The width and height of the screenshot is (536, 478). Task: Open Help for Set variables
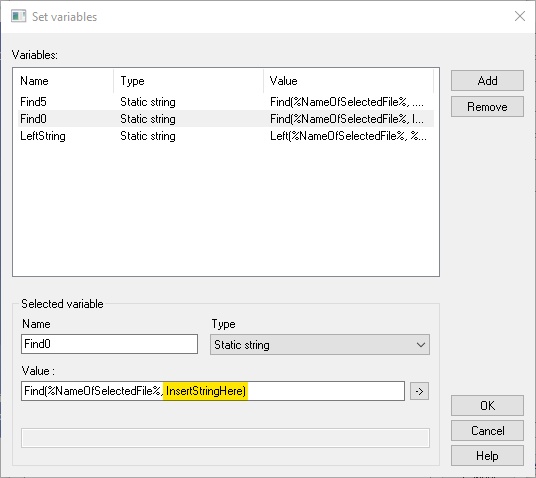(x=487, y=455)
